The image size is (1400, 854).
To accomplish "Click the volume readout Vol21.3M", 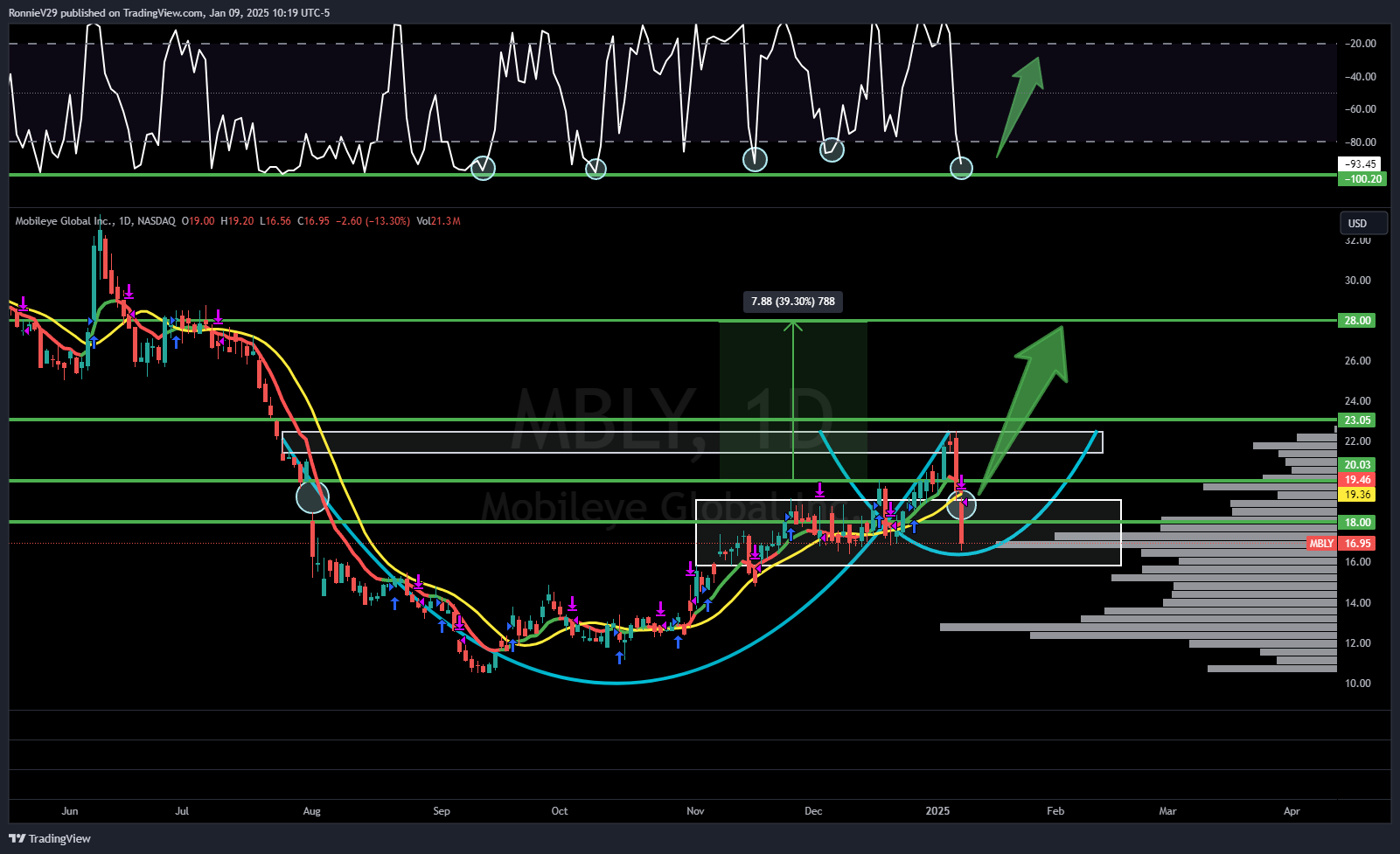I will coord(438,221).
